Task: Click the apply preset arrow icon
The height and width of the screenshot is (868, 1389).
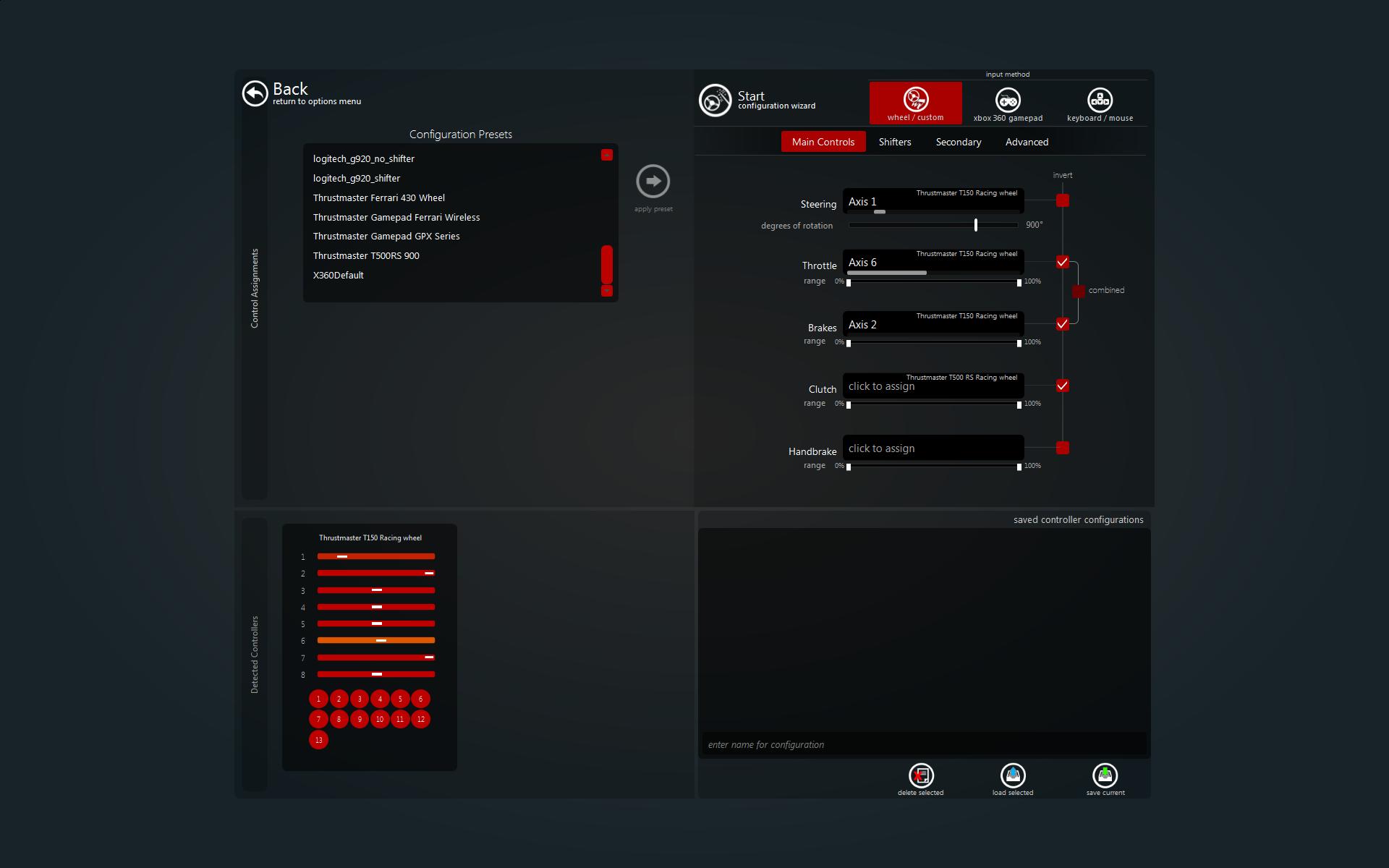Action: pos(653,182)
